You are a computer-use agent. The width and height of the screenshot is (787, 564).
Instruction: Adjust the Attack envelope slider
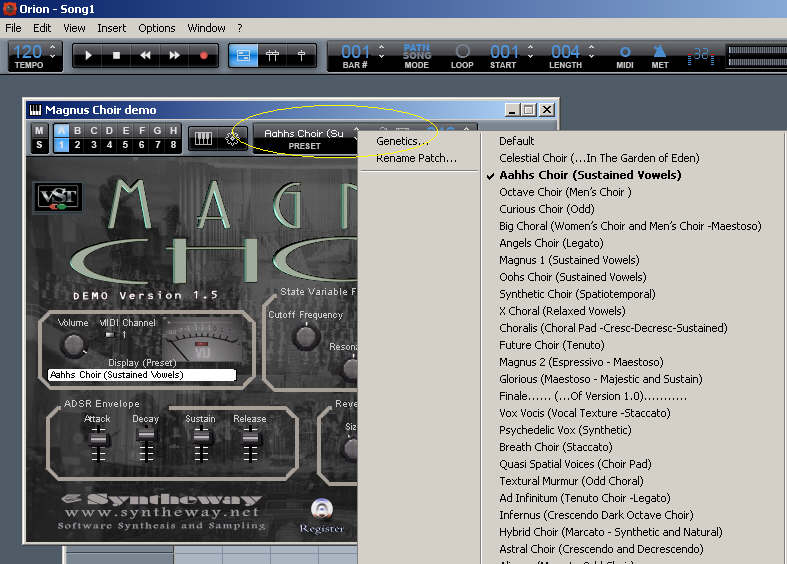point(98,440)
